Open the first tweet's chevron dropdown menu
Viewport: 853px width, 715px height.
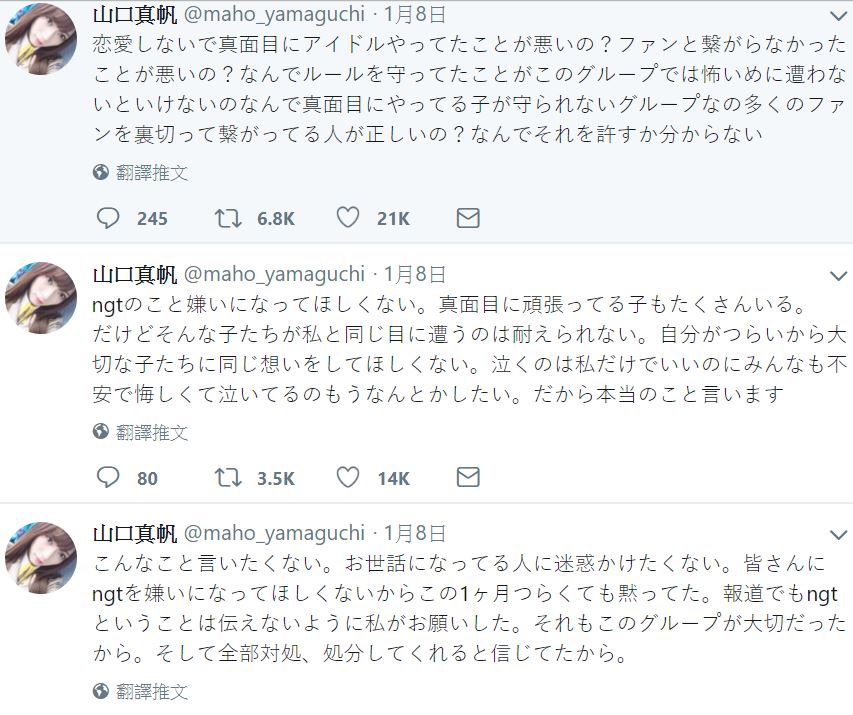(x=838, y=16)
